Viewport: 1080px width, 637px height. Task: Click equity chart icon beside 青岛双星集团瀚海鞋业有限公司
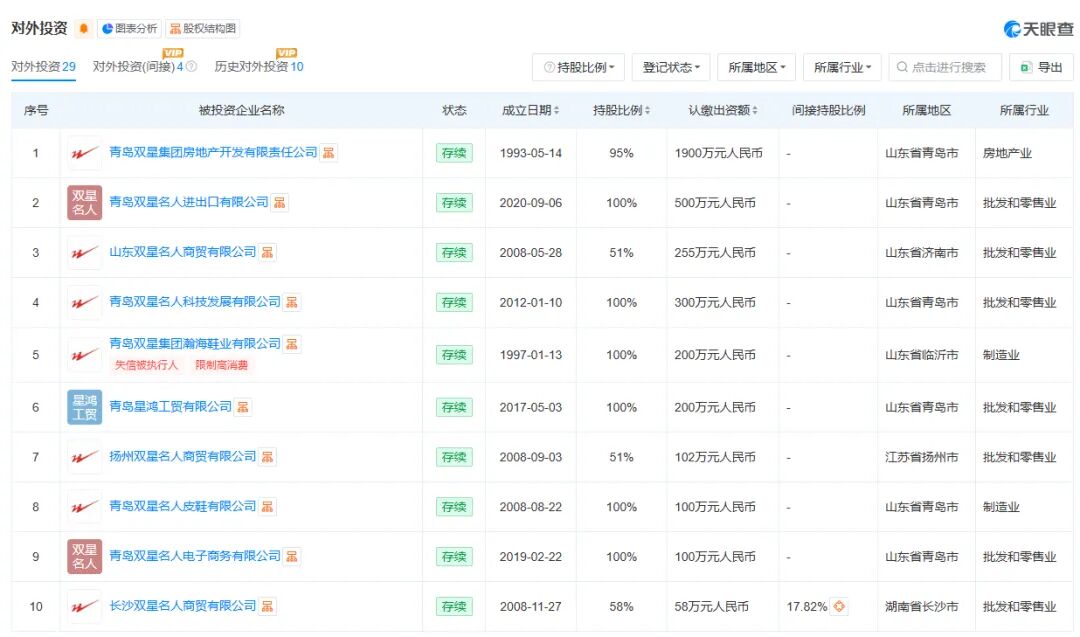click(x=292, y=344)
